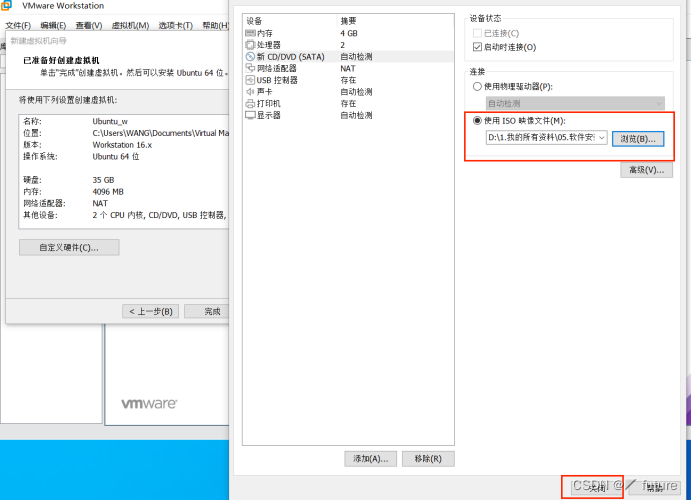Image resolution: width=692 pixels, height=500 pixels.
Task: Open the 选项卡(T) menu
Action: 176,25
